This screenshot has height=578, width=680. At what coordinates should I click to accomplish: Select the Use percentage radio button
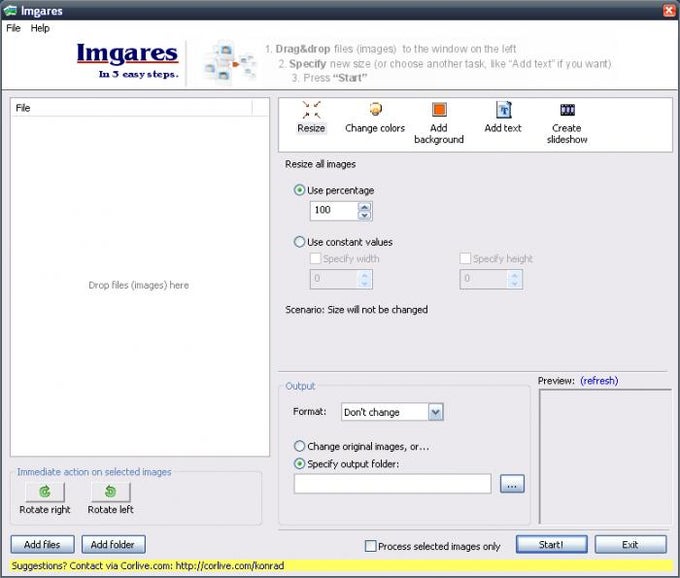299,190
